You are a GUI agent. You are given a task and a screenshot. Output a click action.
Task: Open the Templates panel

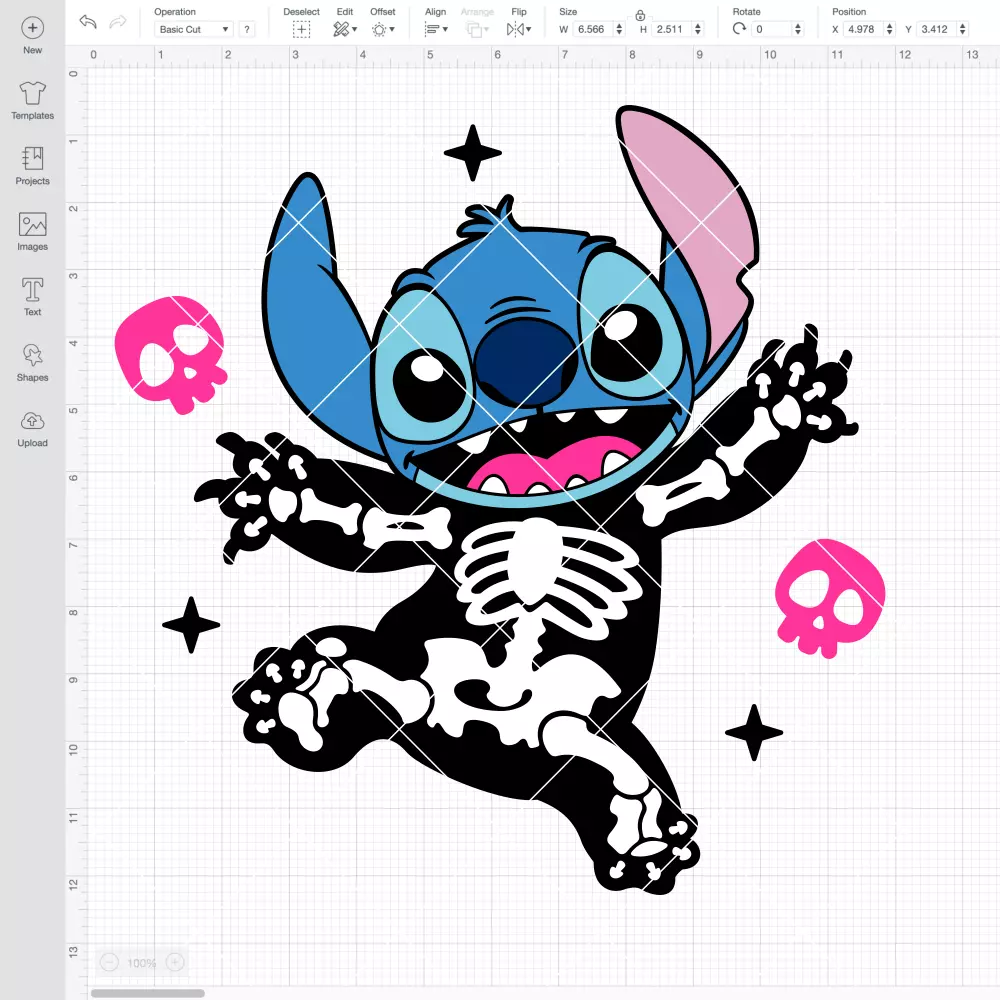(33, 101)
